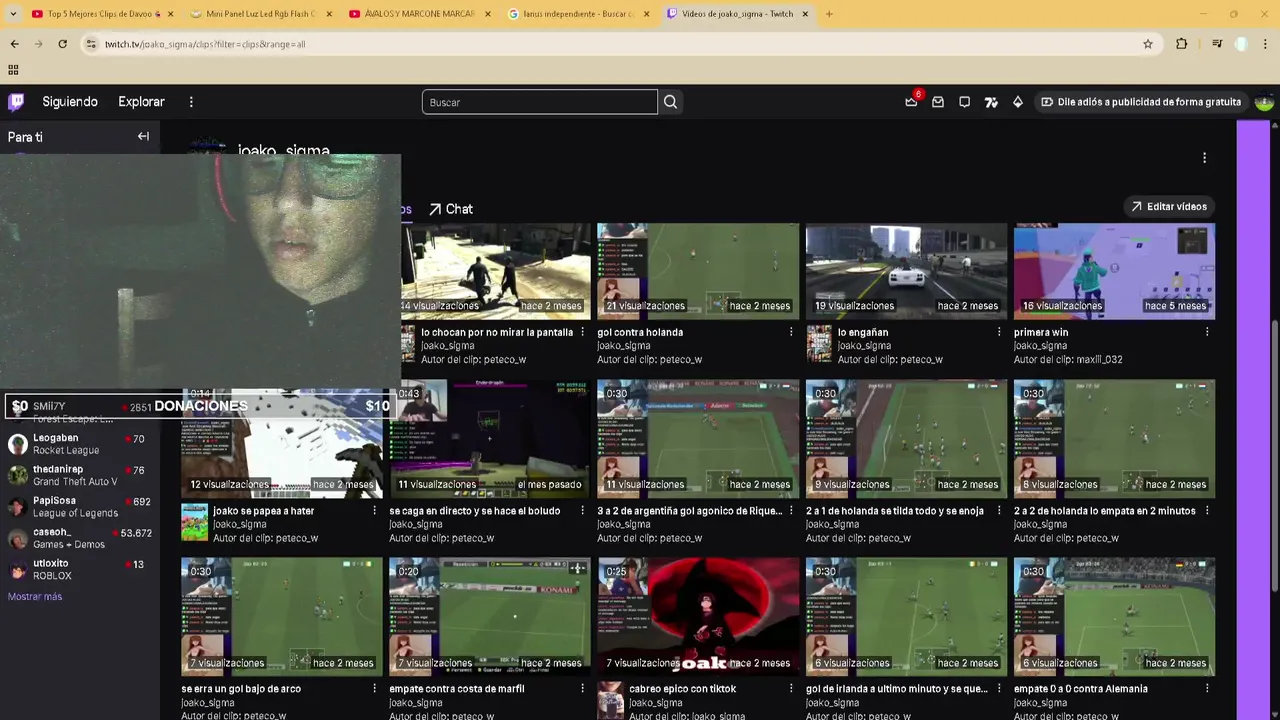Screen dimensions: 1280x720
Task: Open the whispers chat bubble icon
Action: (x=964, y=102)
